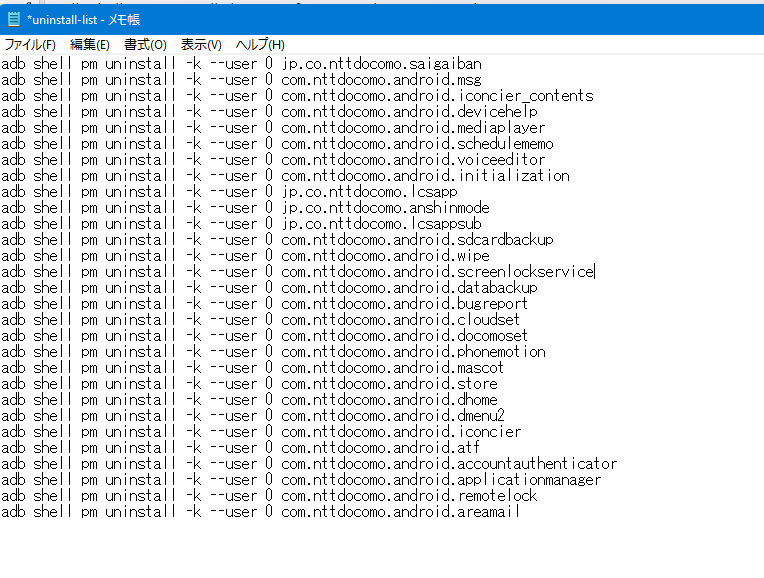This screenshot has width=764, height=578.
Task: Click the jp.co.nttdocomo.lcsappsub line
Action: (241, 224)
